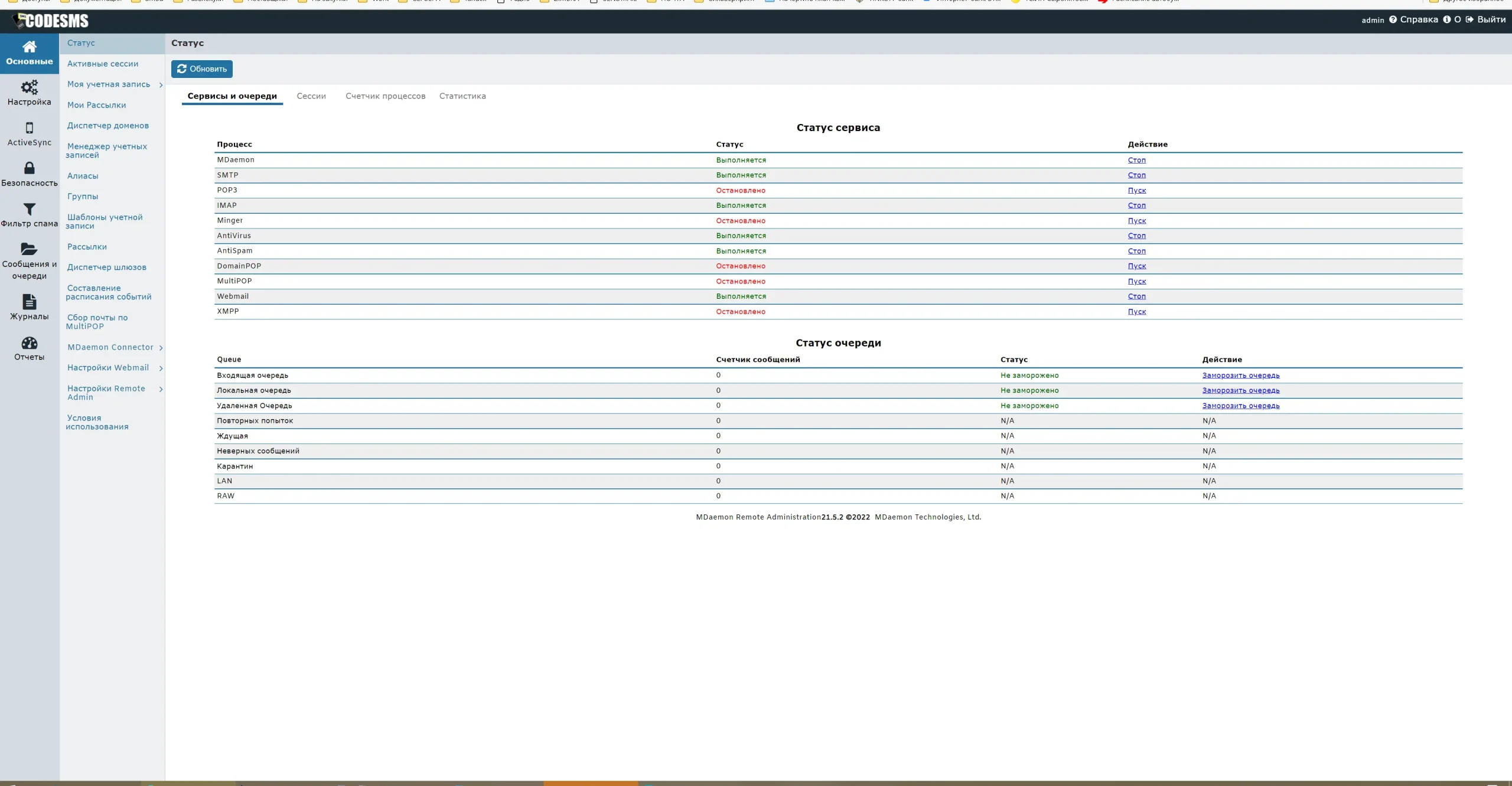
Task: Open the Отчеты dashboard icon section
Action: pos(29,343)
